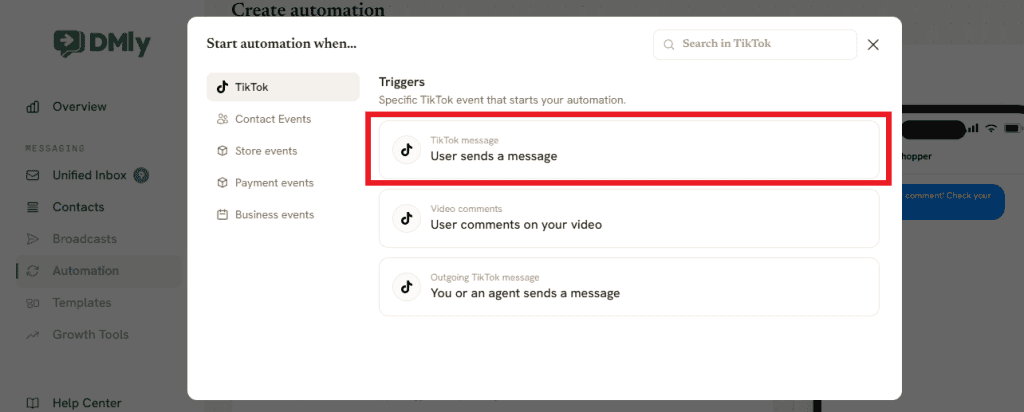Click the people icon next to Contact Events
The height and width of the screenshot is (412, 1024).
222,119
